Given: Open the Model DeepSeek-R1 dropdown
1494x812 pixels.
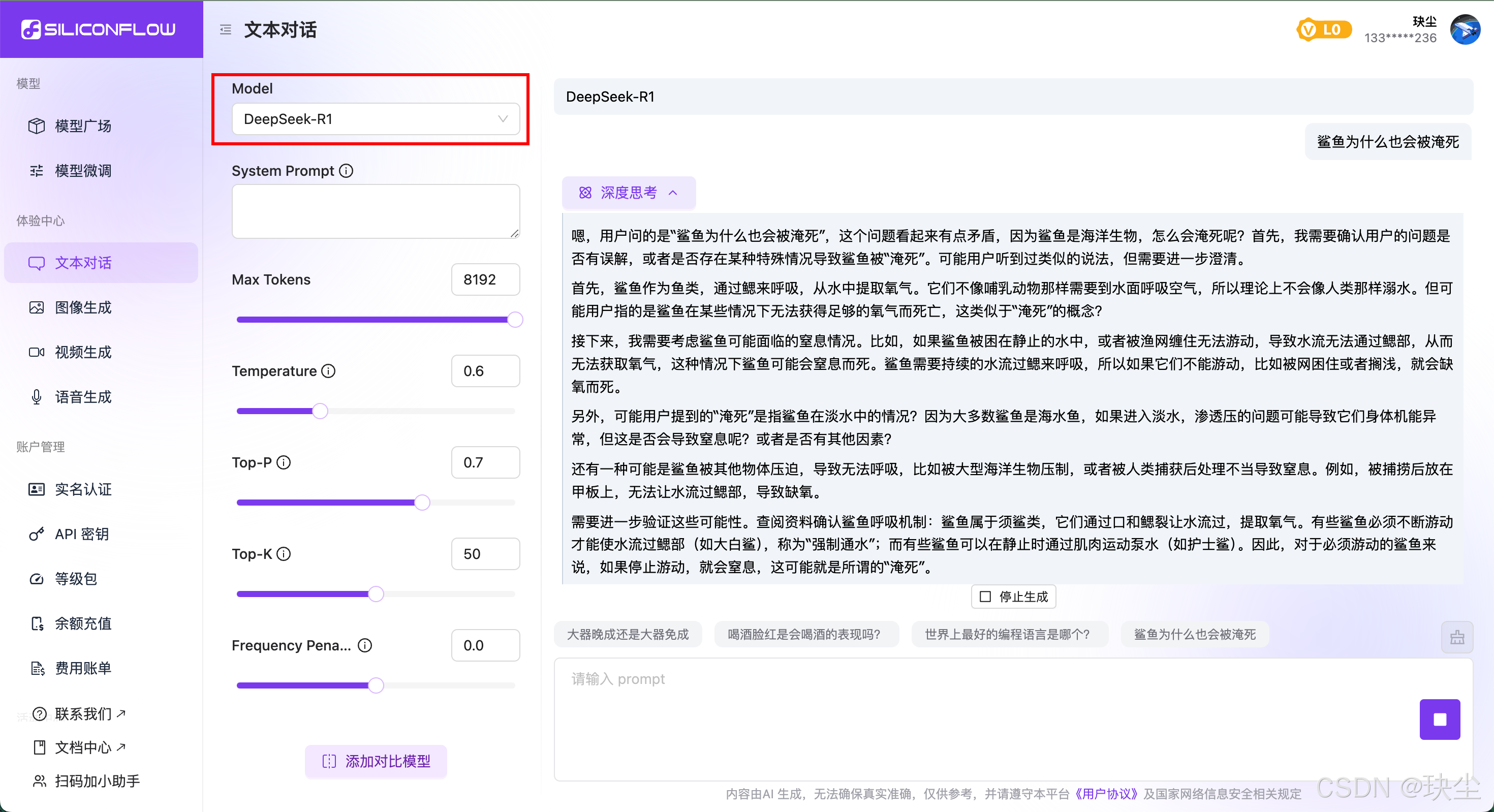Looking at the screenshot, I should [x=375, y=119].
